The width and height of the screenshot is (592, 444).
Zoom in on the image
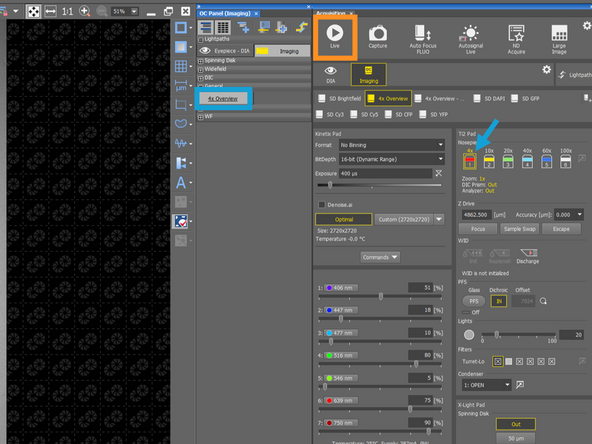coord(84,11)
